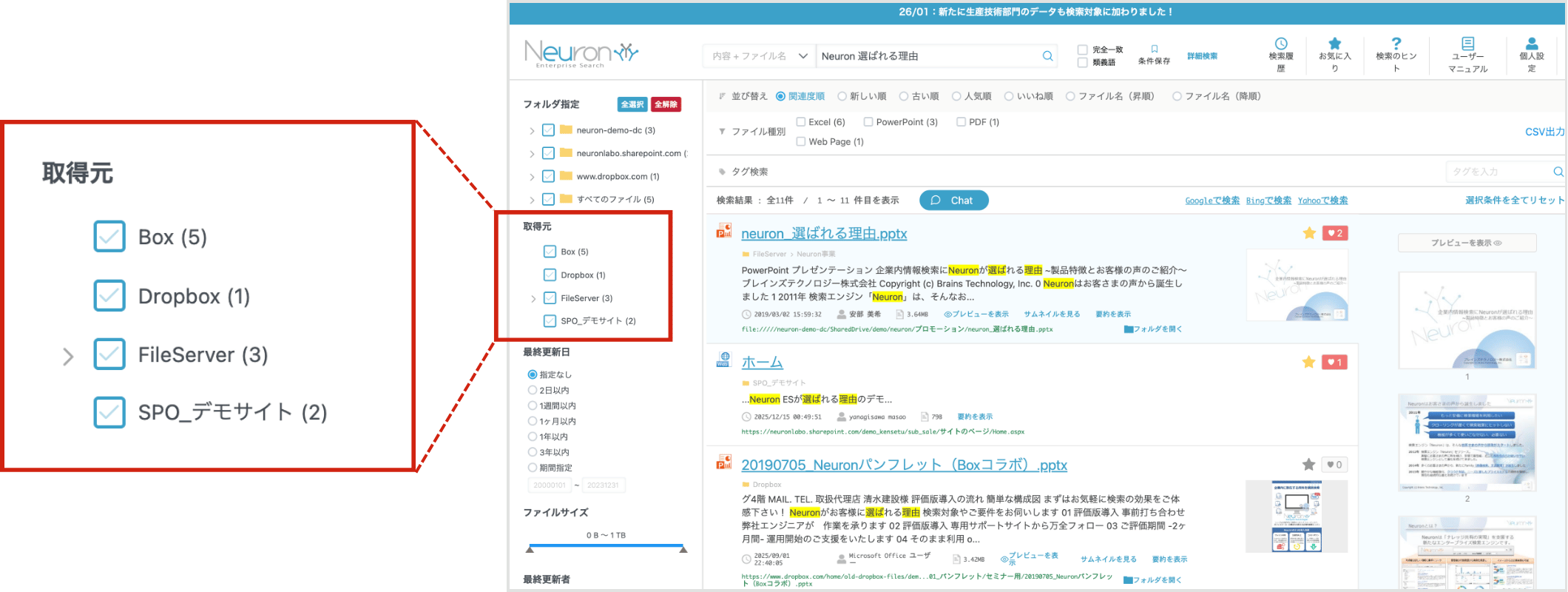Click Bingで検索 link
Screen dimensions: 1568x592
tap(1268, 201)
